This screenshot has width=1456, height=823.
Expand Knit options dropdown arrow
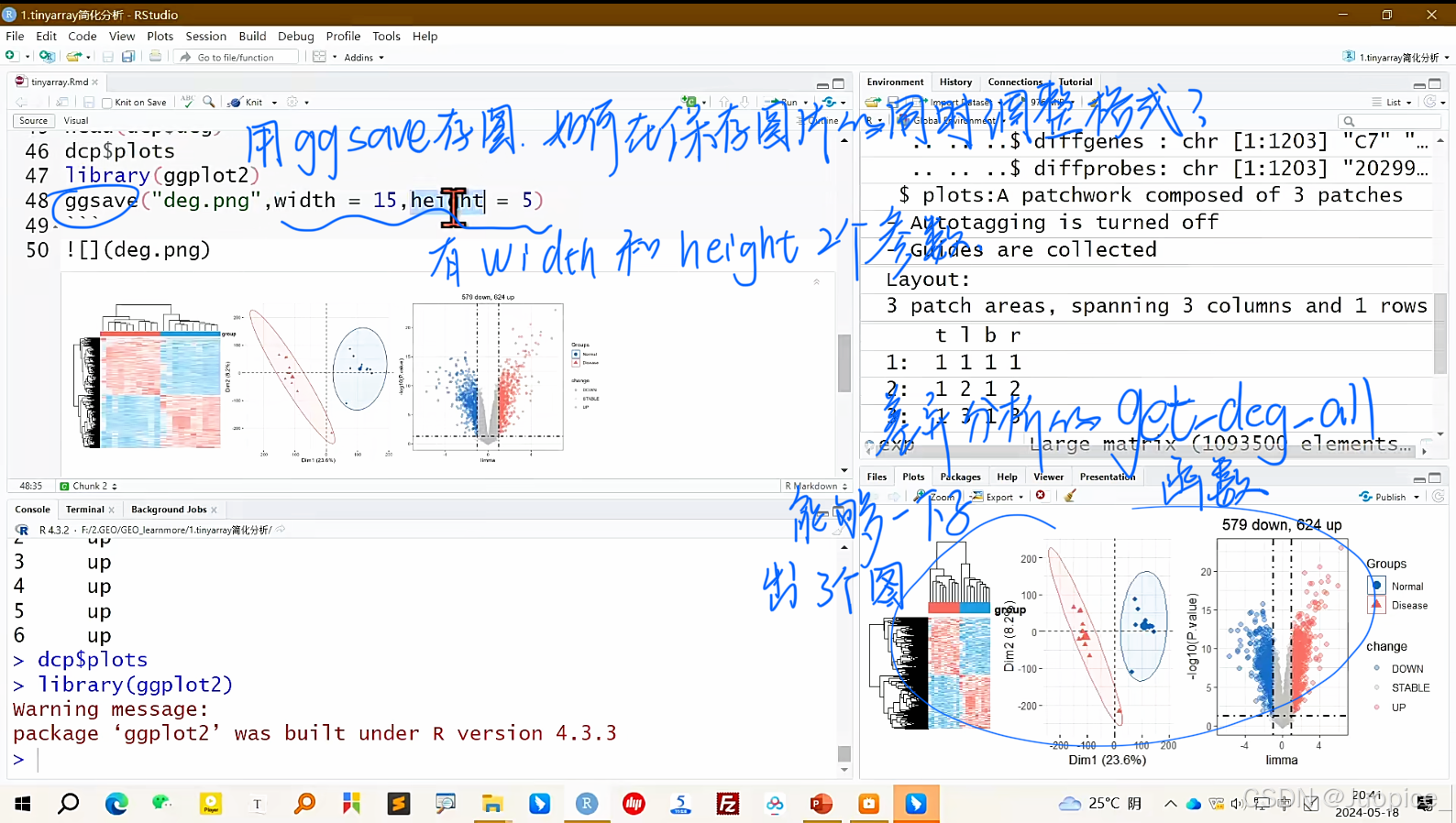click(x=274, y=103)
